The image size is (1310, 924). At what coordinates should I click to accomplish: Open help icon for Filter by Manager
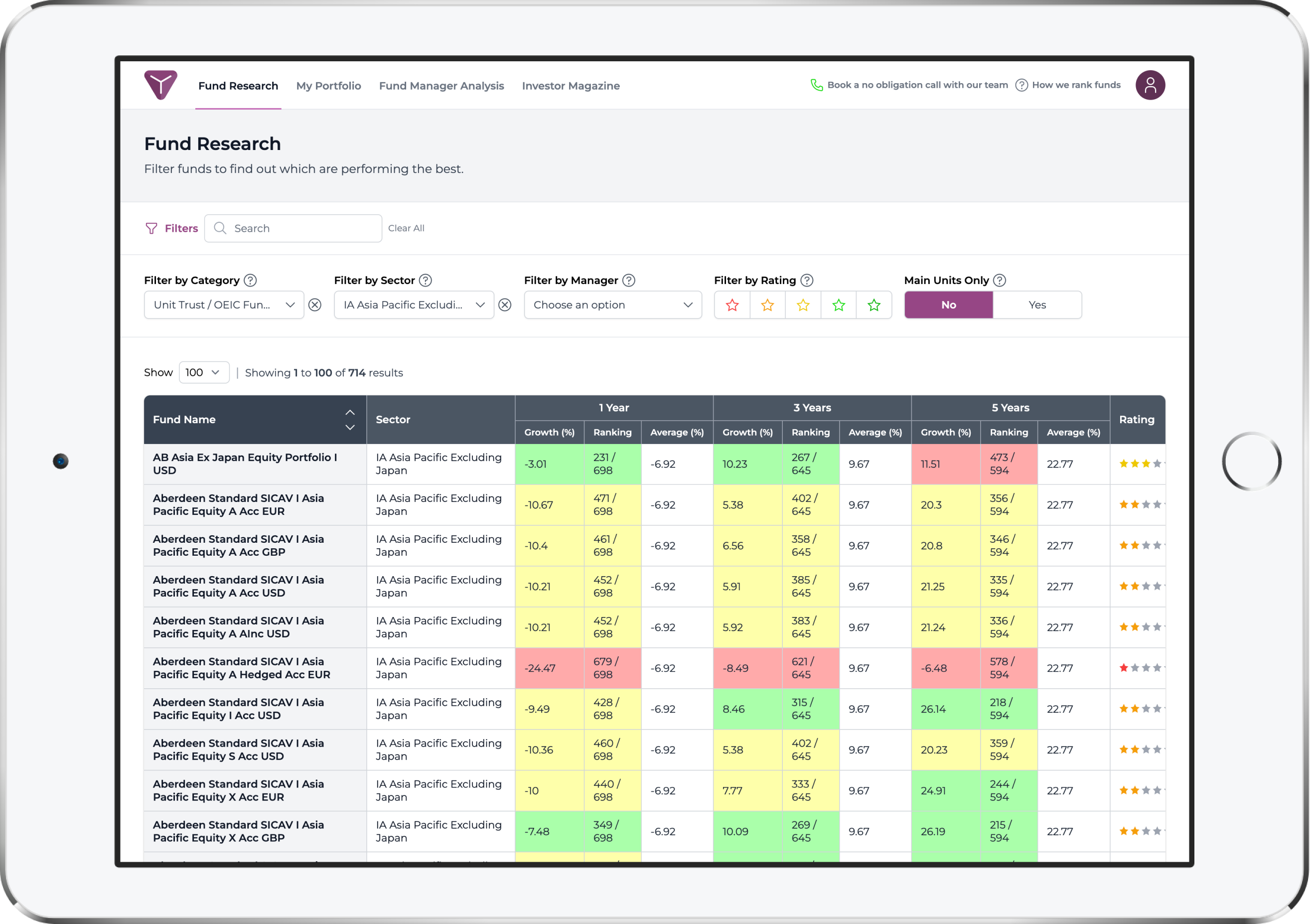tap(628, 280)
